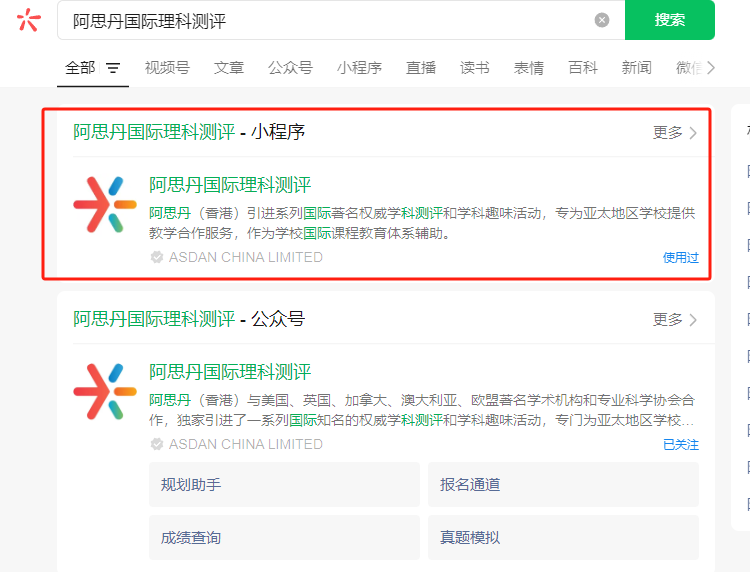750x572 pixels.
Task: Click the 已关注 label
Action: pyautogui.click(x=681, y=445)
